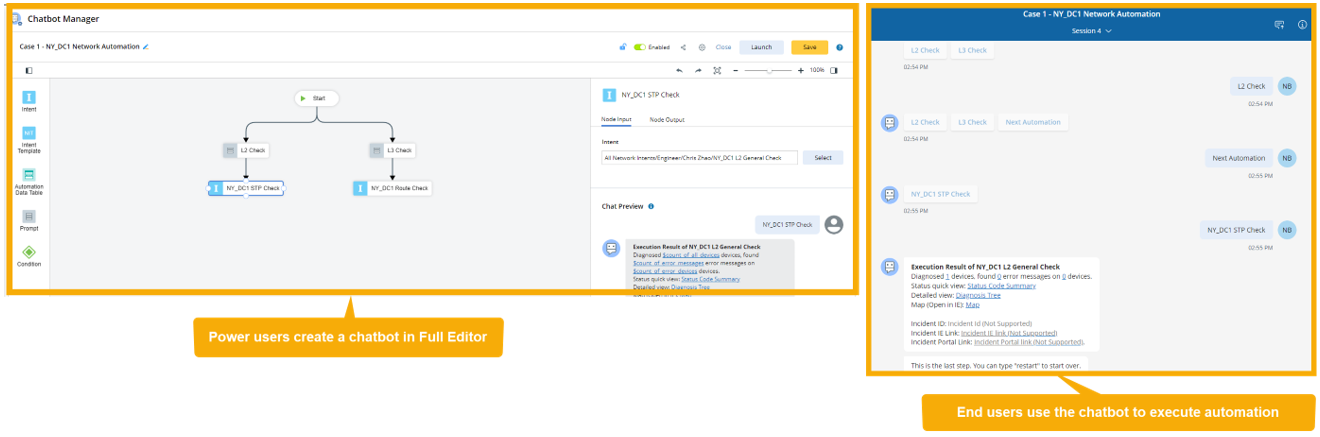Toggle the right properties panel

(834, 71)
